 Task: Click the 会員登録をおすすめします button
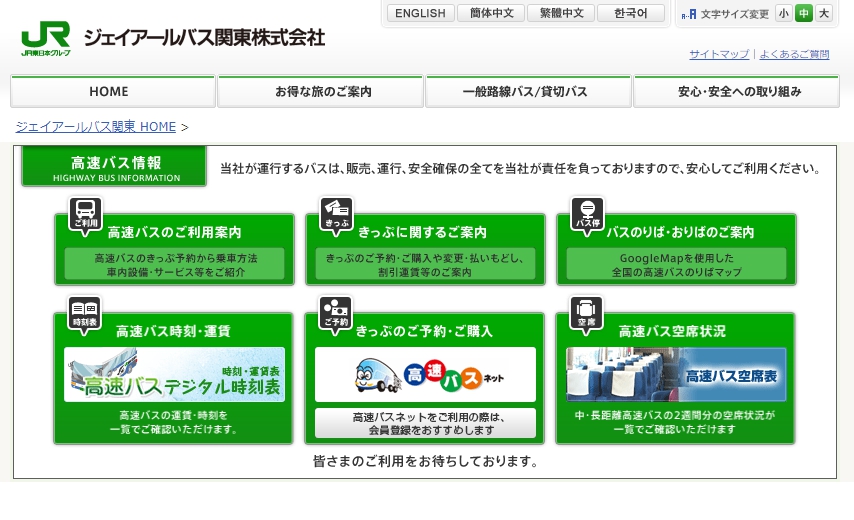pos(425,423)
